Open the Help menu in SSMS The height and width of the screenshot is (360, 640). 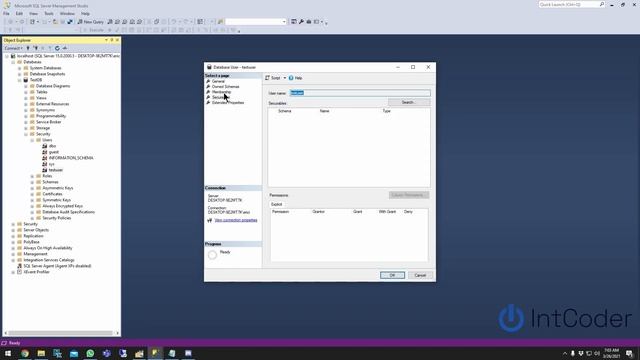[85, 13]
